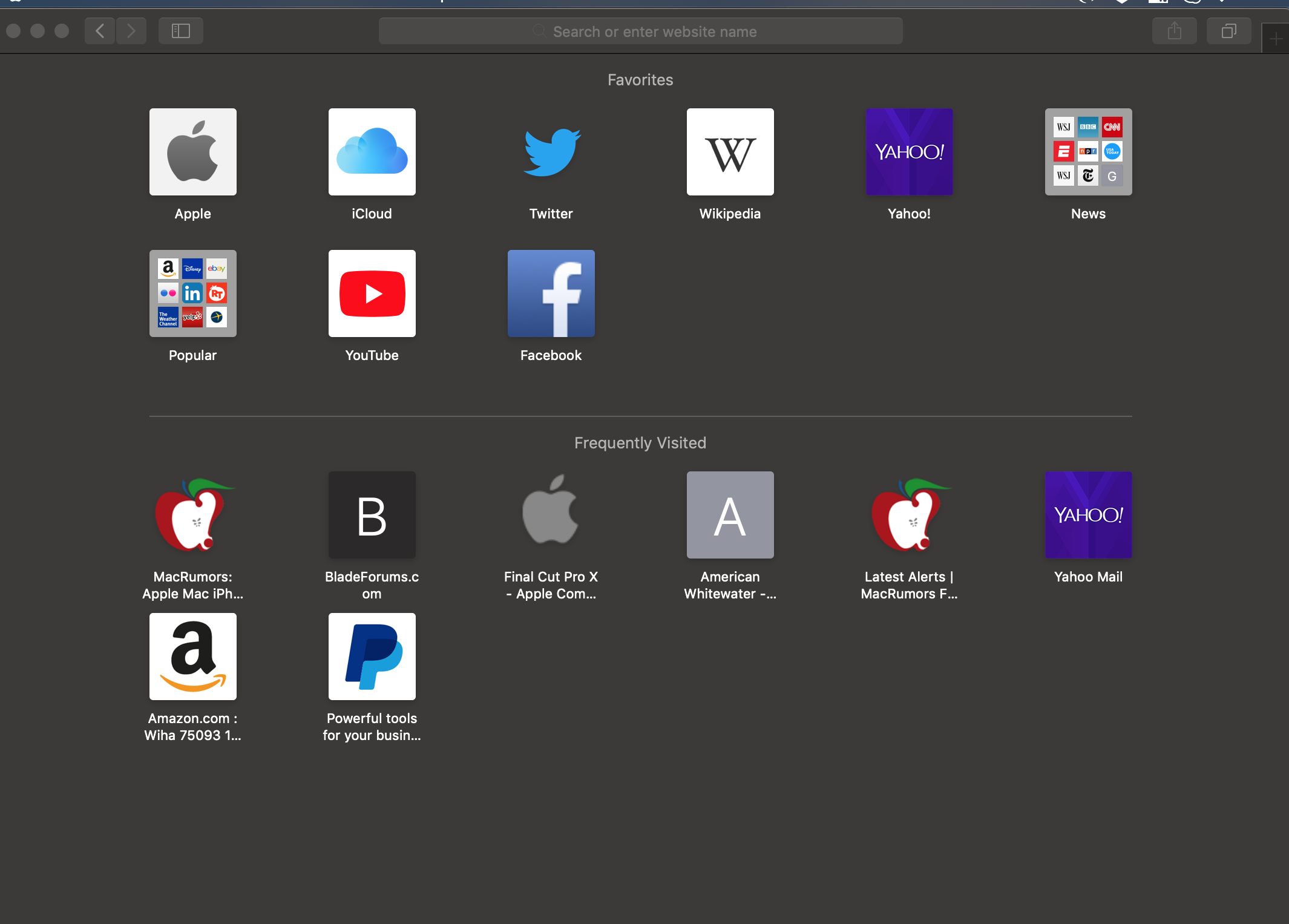The height and width of the screenshot is (924, 1289).
Task: Show the tab overview
Action: [1228, 31]
